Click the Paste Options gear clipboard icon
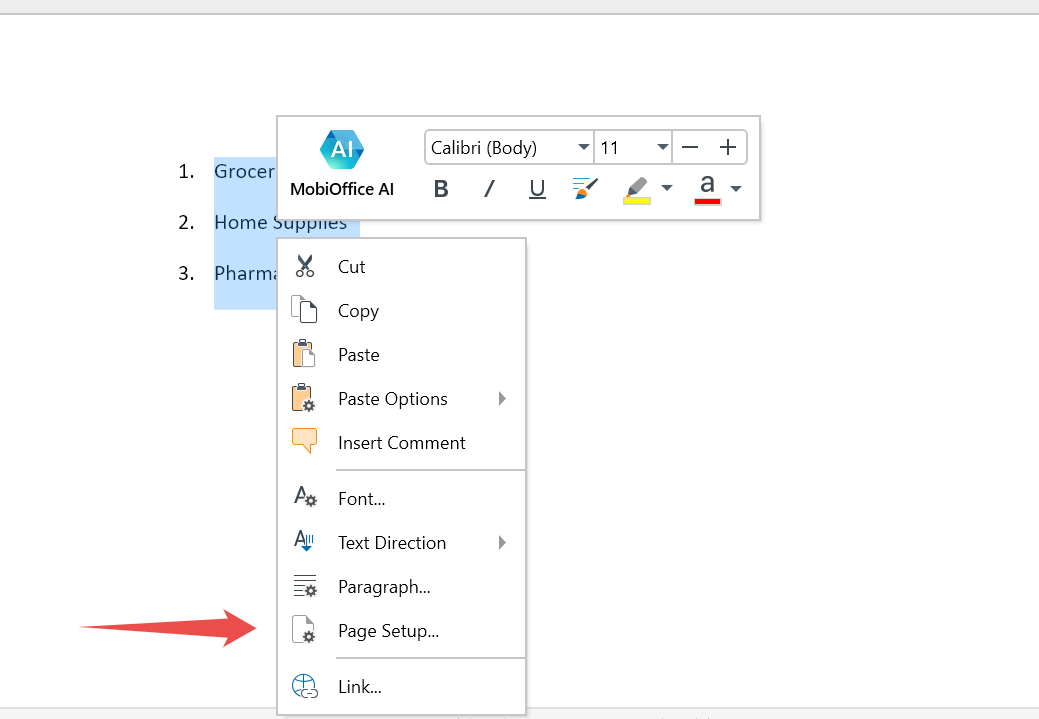Screen dimensions: 1039x719 click(303, 398)
